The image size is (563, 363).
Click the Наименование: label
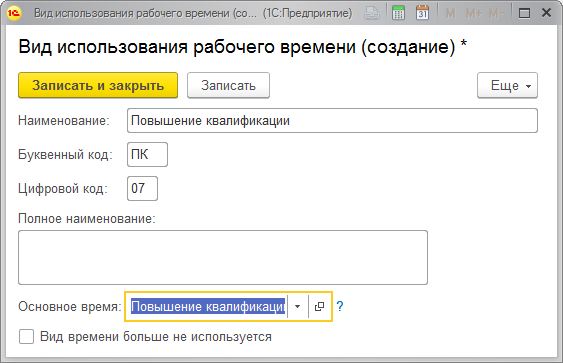click(x=64, y=121)
